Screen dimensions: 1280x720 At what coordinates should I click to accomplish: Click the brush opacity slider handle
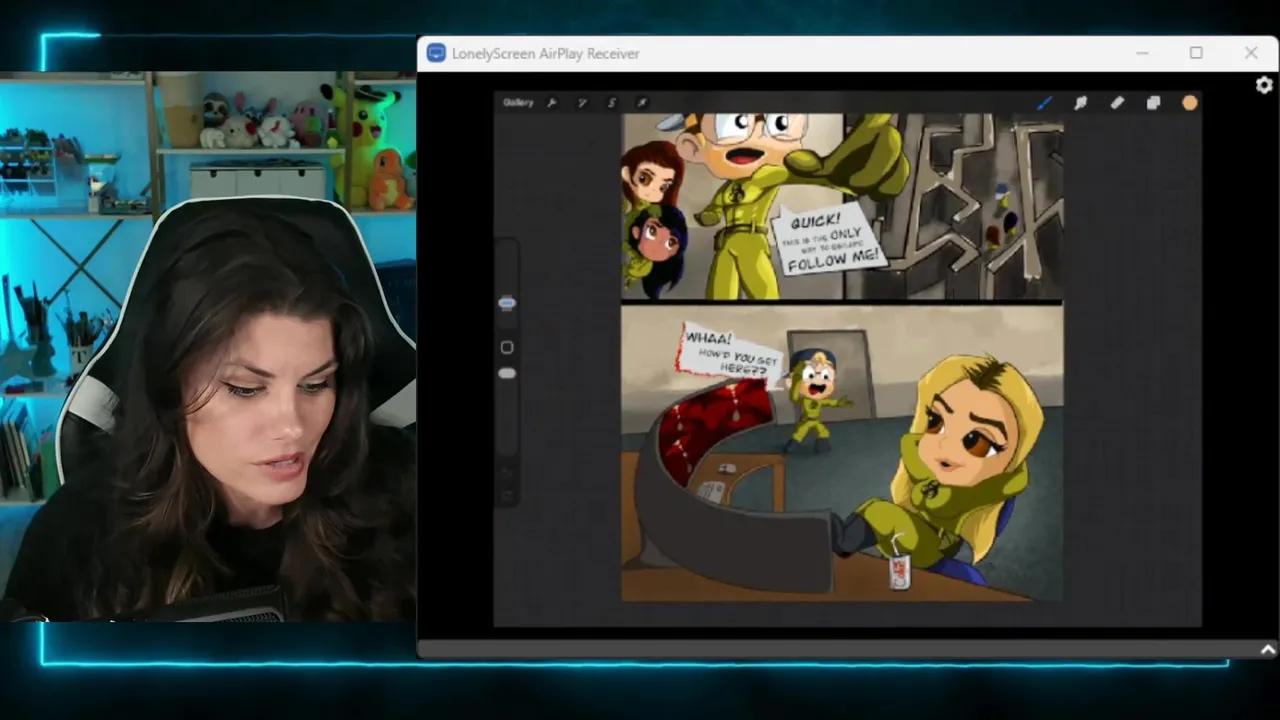pyautogui.click(x=507, y=373)
